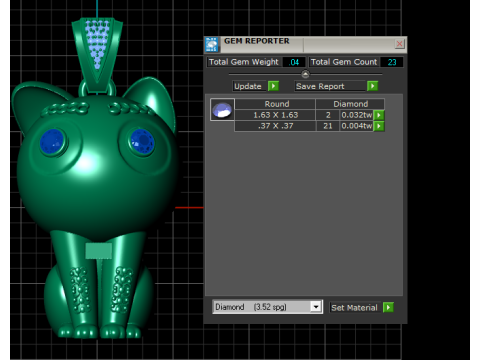Click green arrow next to Update
Image resolution: width=480 pixels, height=360 pixels.
coord(273,86)
